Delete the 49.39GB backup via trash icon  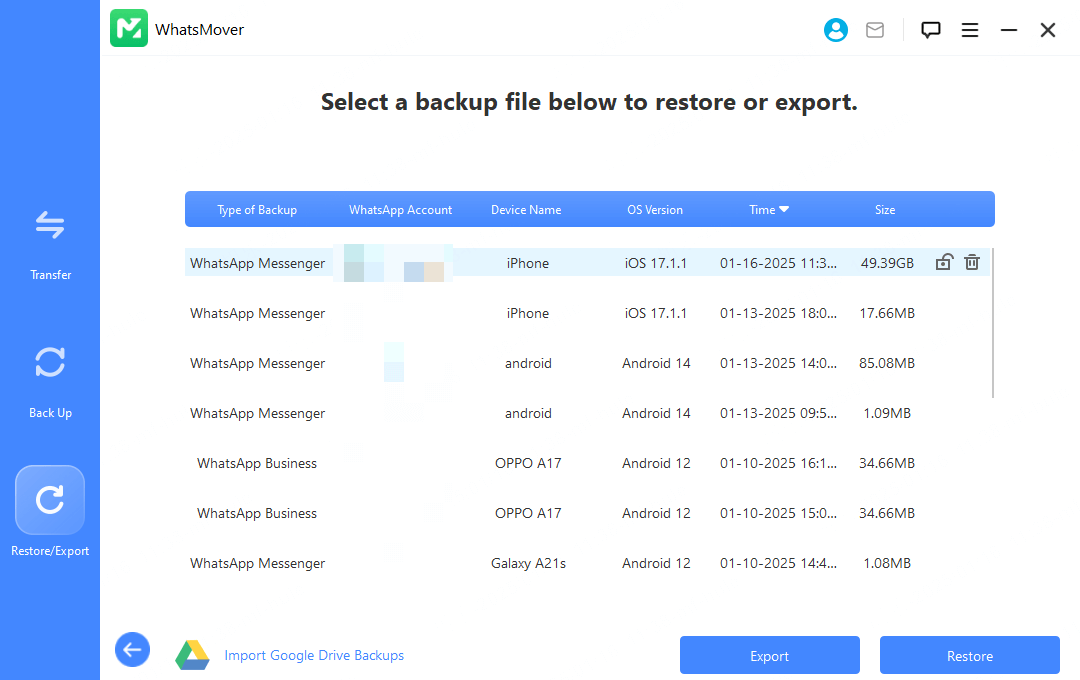click(x=972, y=263)
